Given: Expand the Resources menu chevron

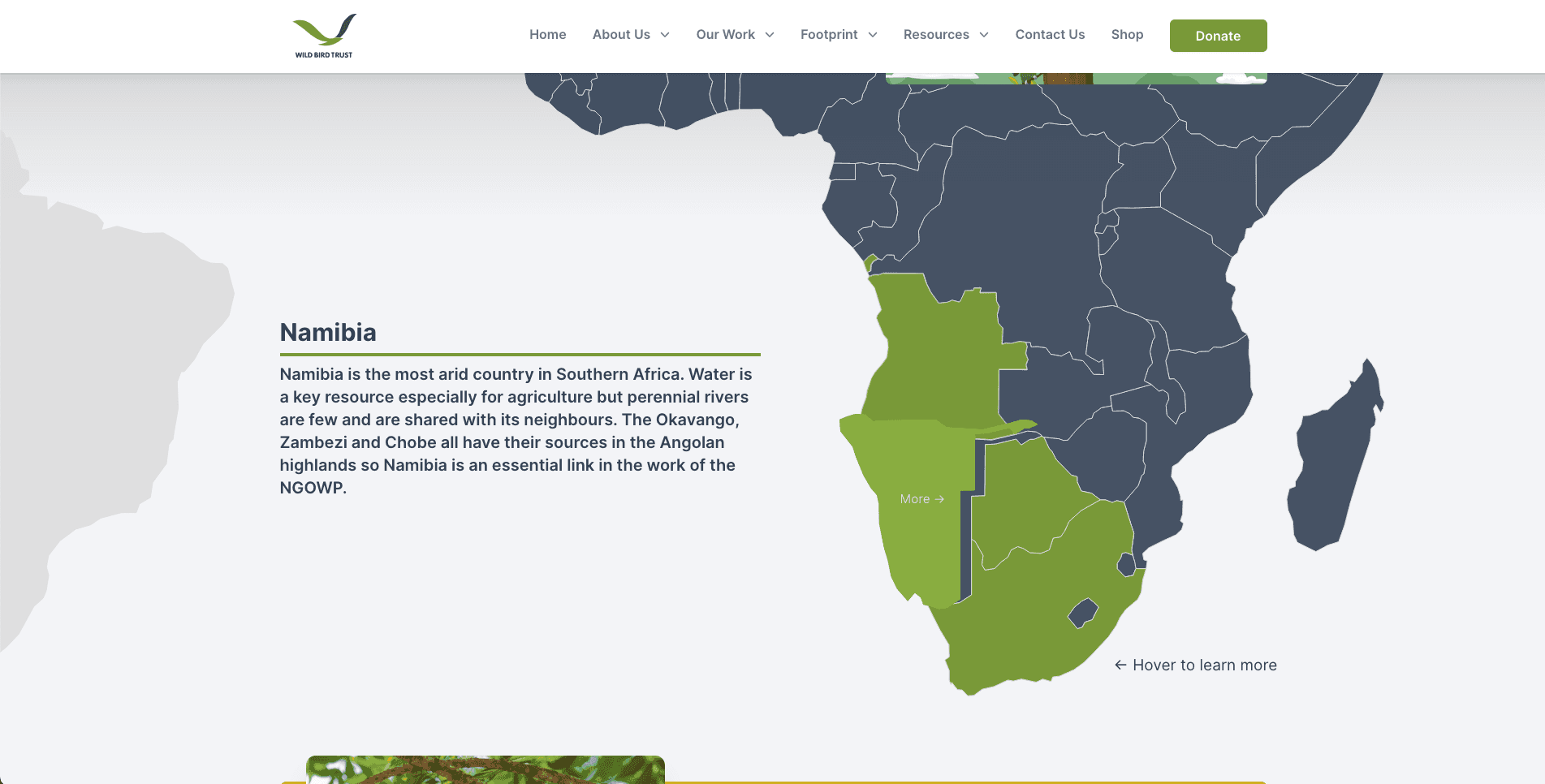Looking at the screenshot, I should (984, 35).
